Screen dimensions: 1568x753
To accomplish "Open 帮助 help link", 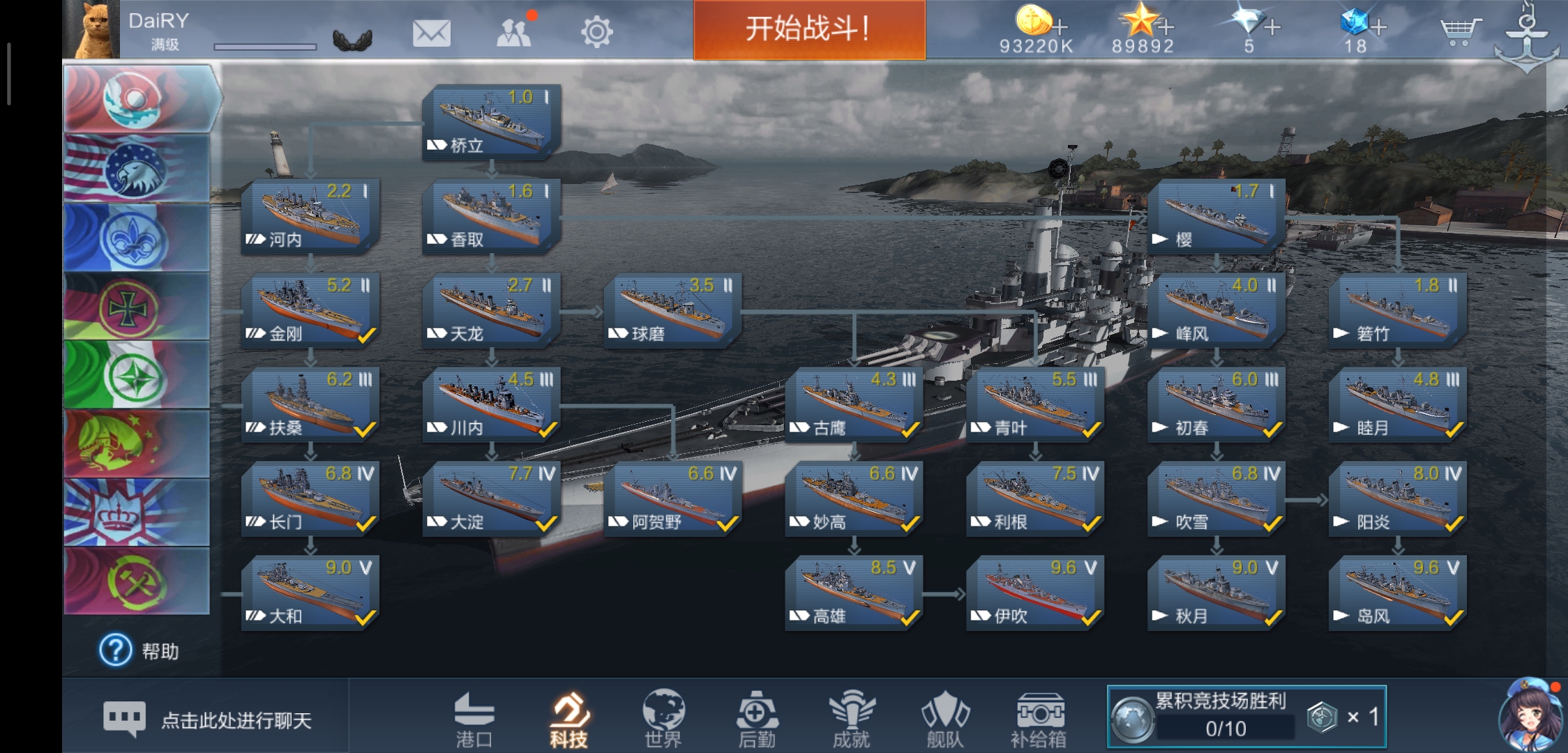I will pyautogui.click(x=140, y=651).
